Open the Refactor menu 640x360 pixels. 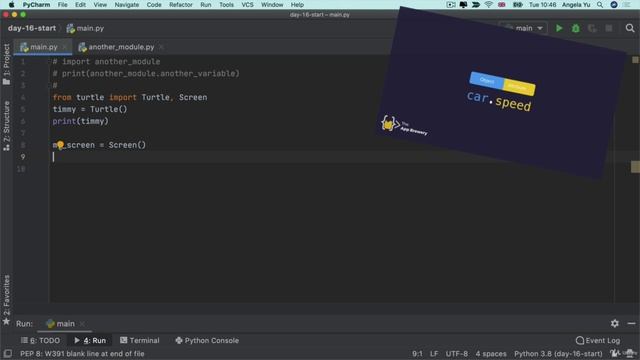click(x=181, y=5)
